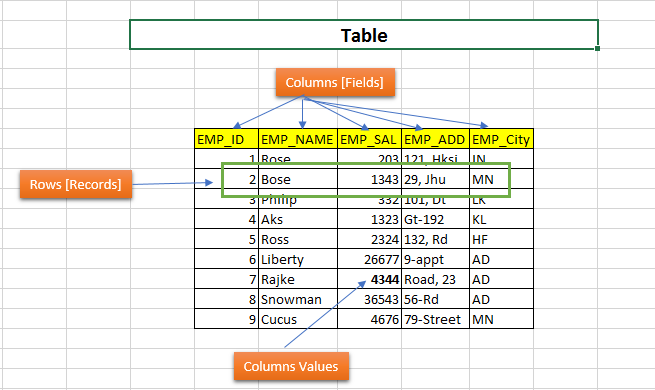
Task: Select the "Liberty" name cell
Action: [298, 259]
